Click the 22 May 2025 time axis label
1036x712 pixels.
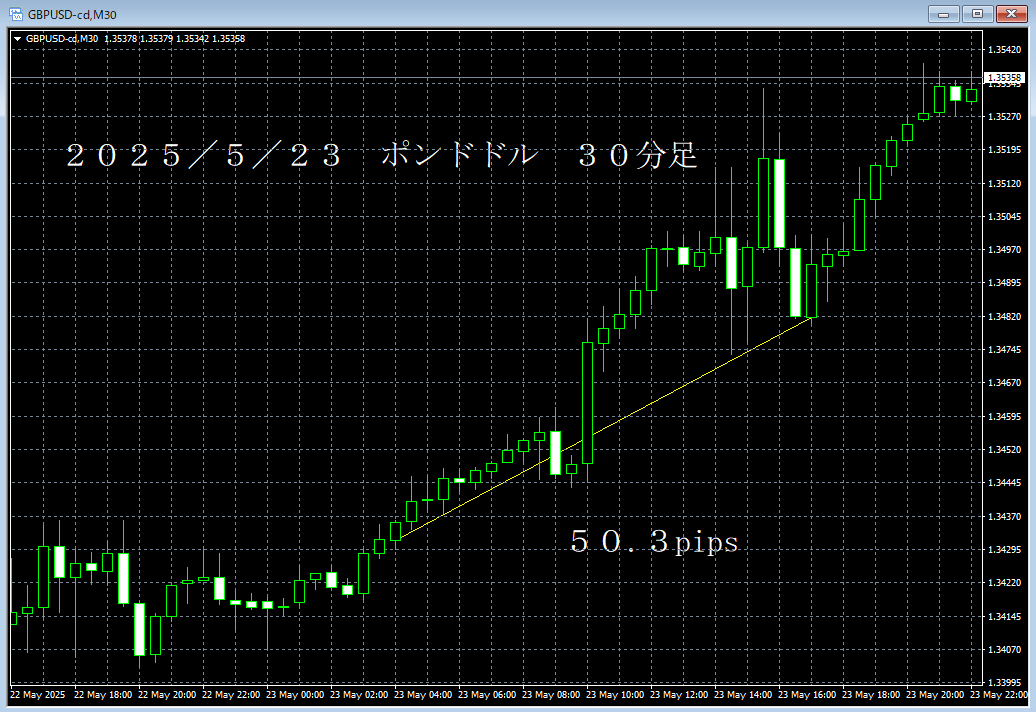click(37, 694)
